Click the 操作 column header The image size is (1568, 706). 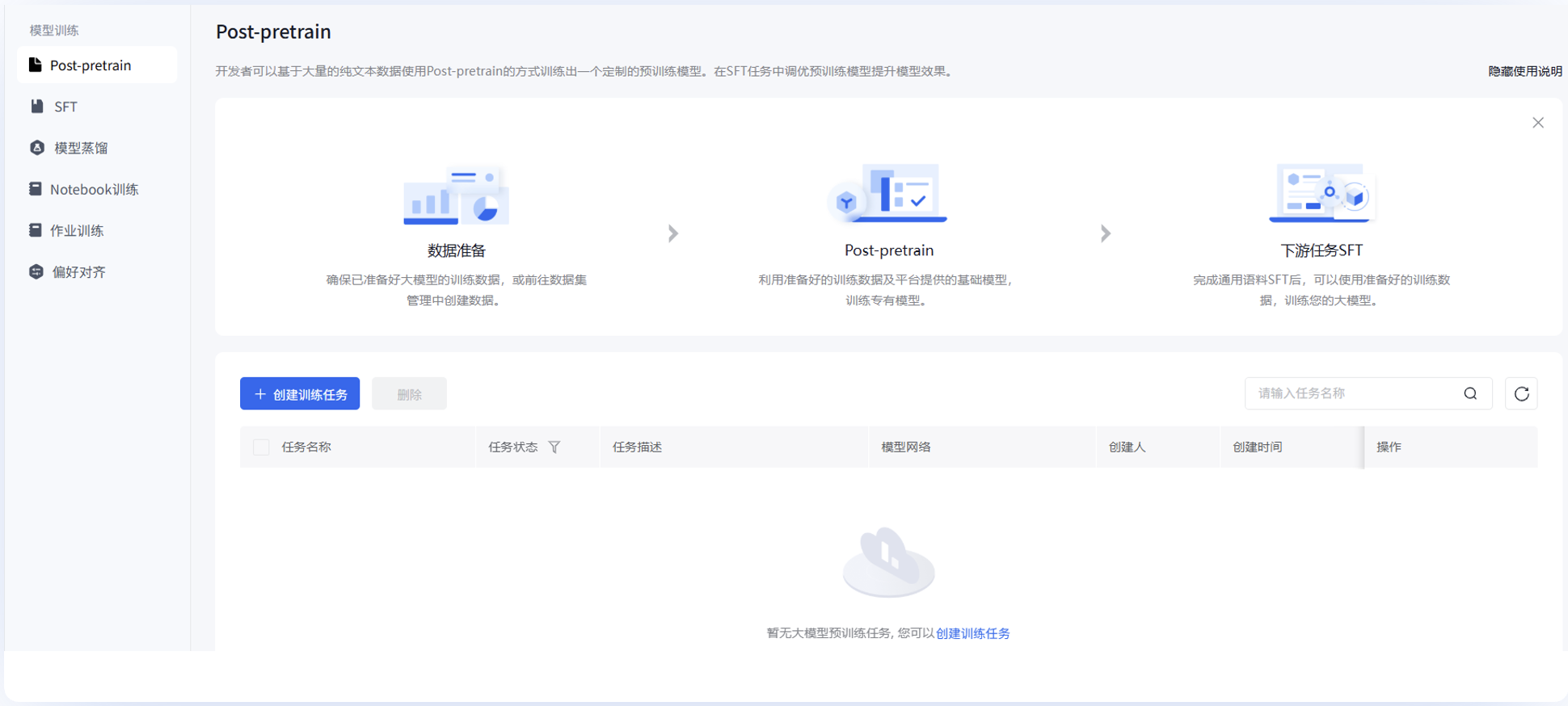point(1389,447)
